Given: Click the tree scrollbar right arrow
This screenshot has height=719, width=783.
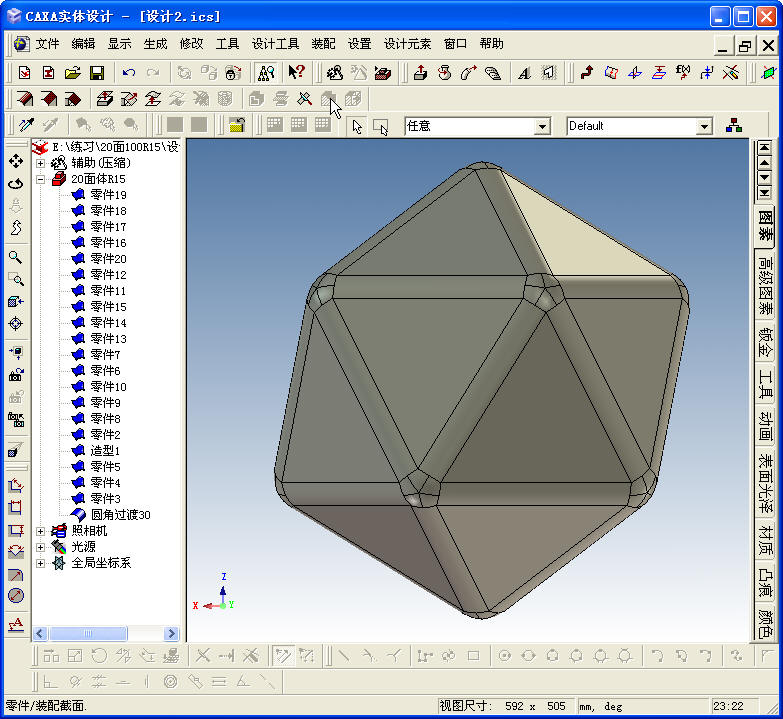Looking at the screenshot, I should [171, 634].
